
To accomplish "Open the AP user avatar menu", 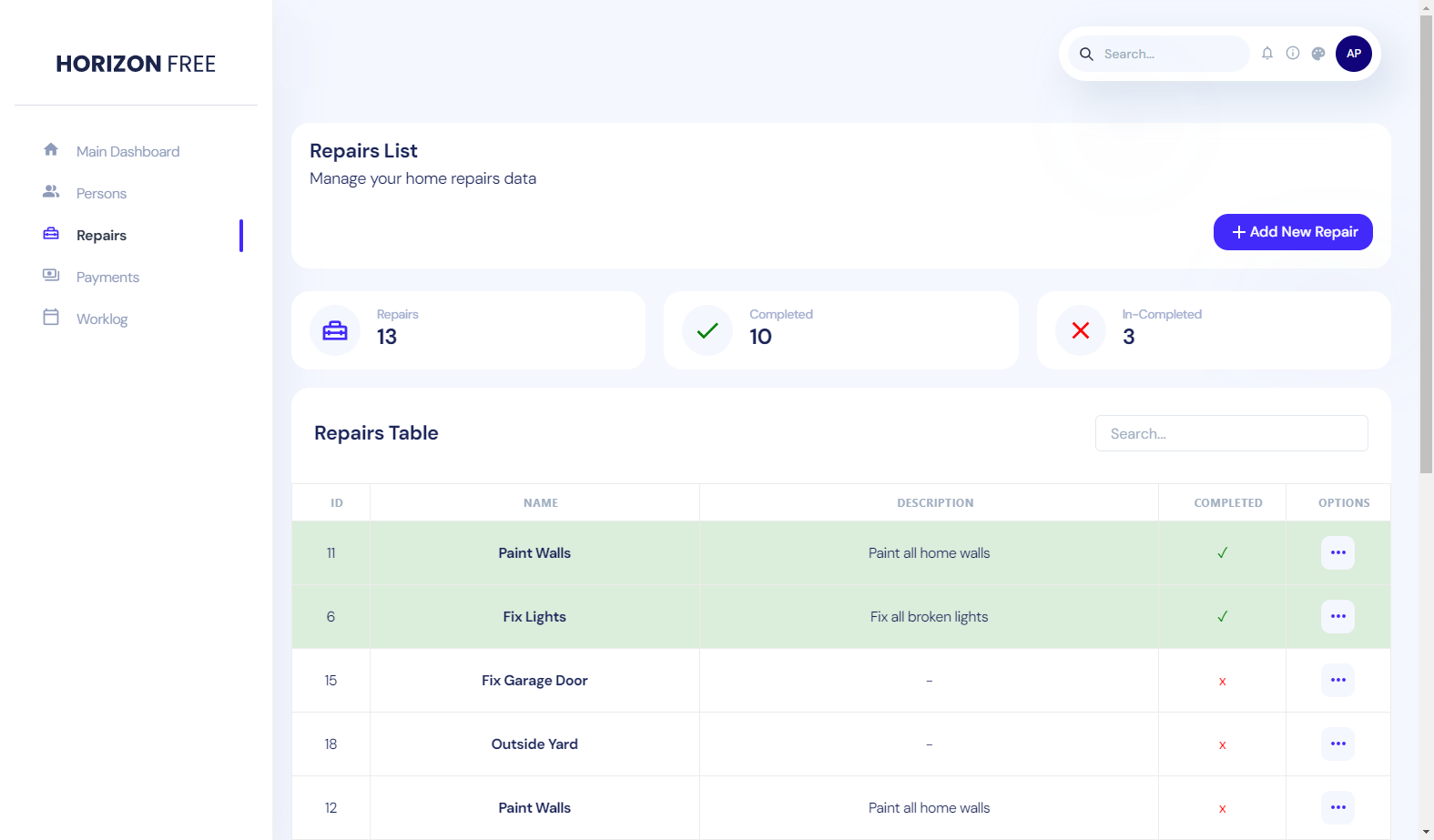I will (1353, 54).
